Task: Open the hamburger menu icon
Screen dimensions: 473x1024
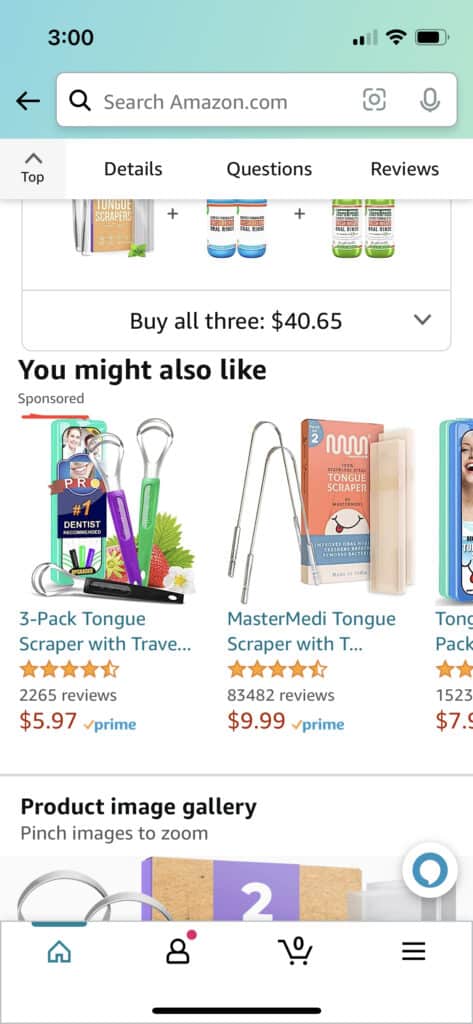Action: (414, 951)
